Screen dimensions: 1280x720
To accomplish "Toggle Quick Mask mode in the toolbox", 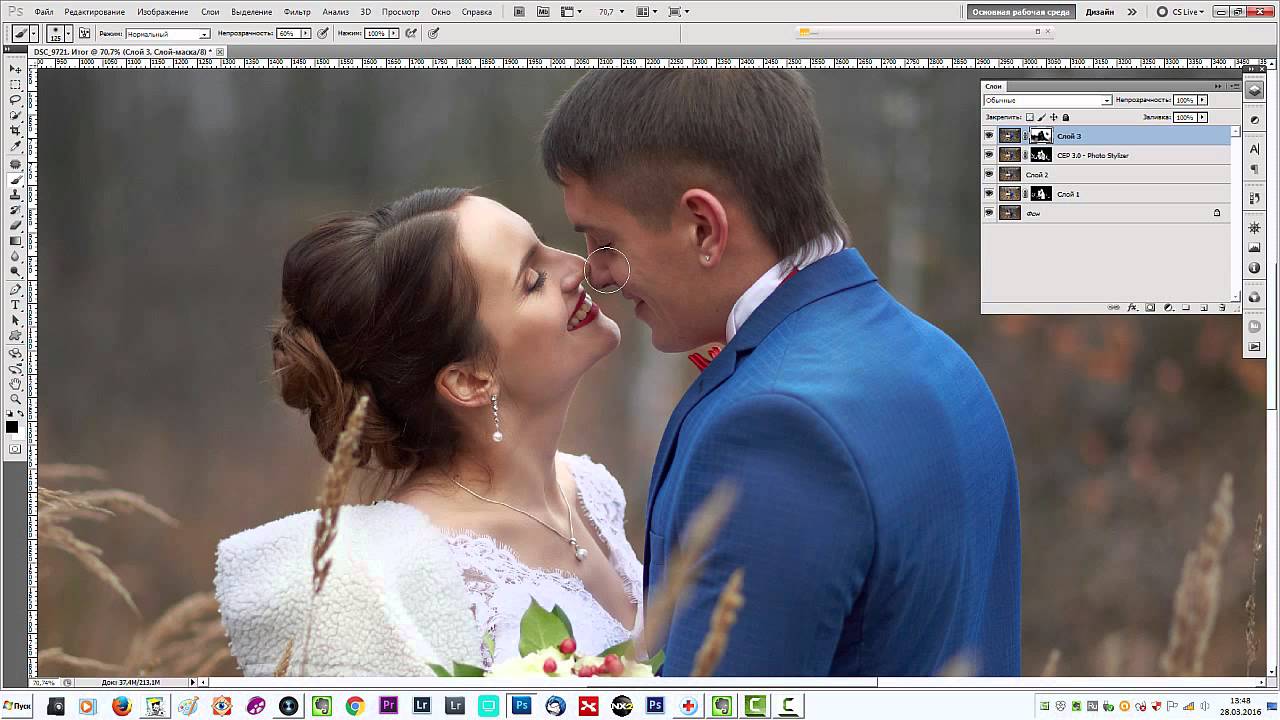I will click(x=16, y=449).
